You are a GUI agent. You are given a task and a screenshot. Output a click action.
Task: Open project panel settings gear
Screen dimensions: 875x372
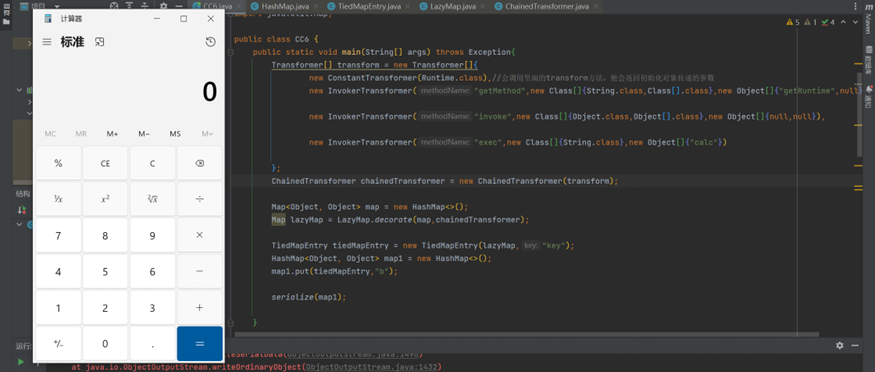coord(163,6)
